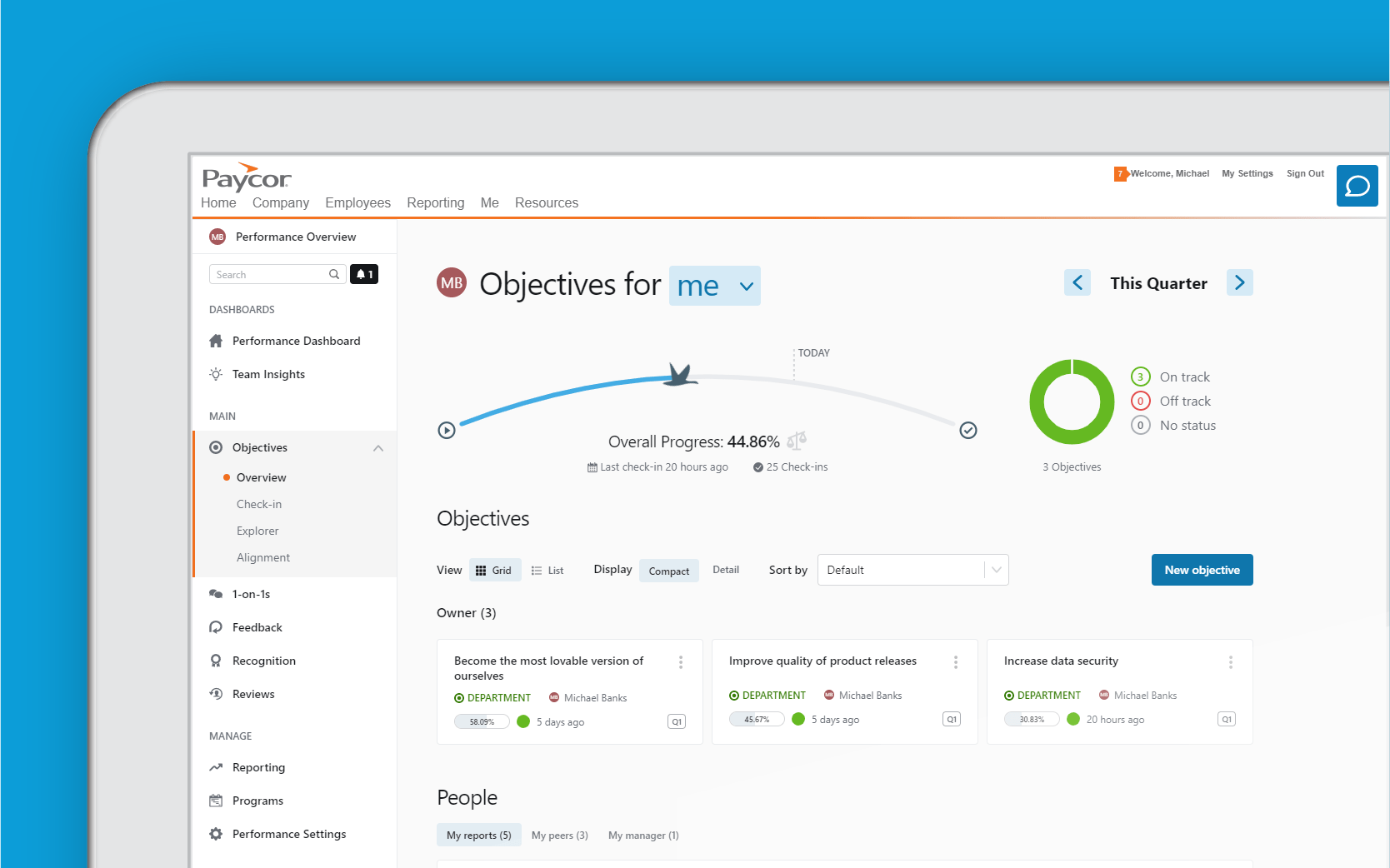Viewport: 1390px width, 868px height.
Task: Open Alignment under Objectives
Action: point(263,557)
